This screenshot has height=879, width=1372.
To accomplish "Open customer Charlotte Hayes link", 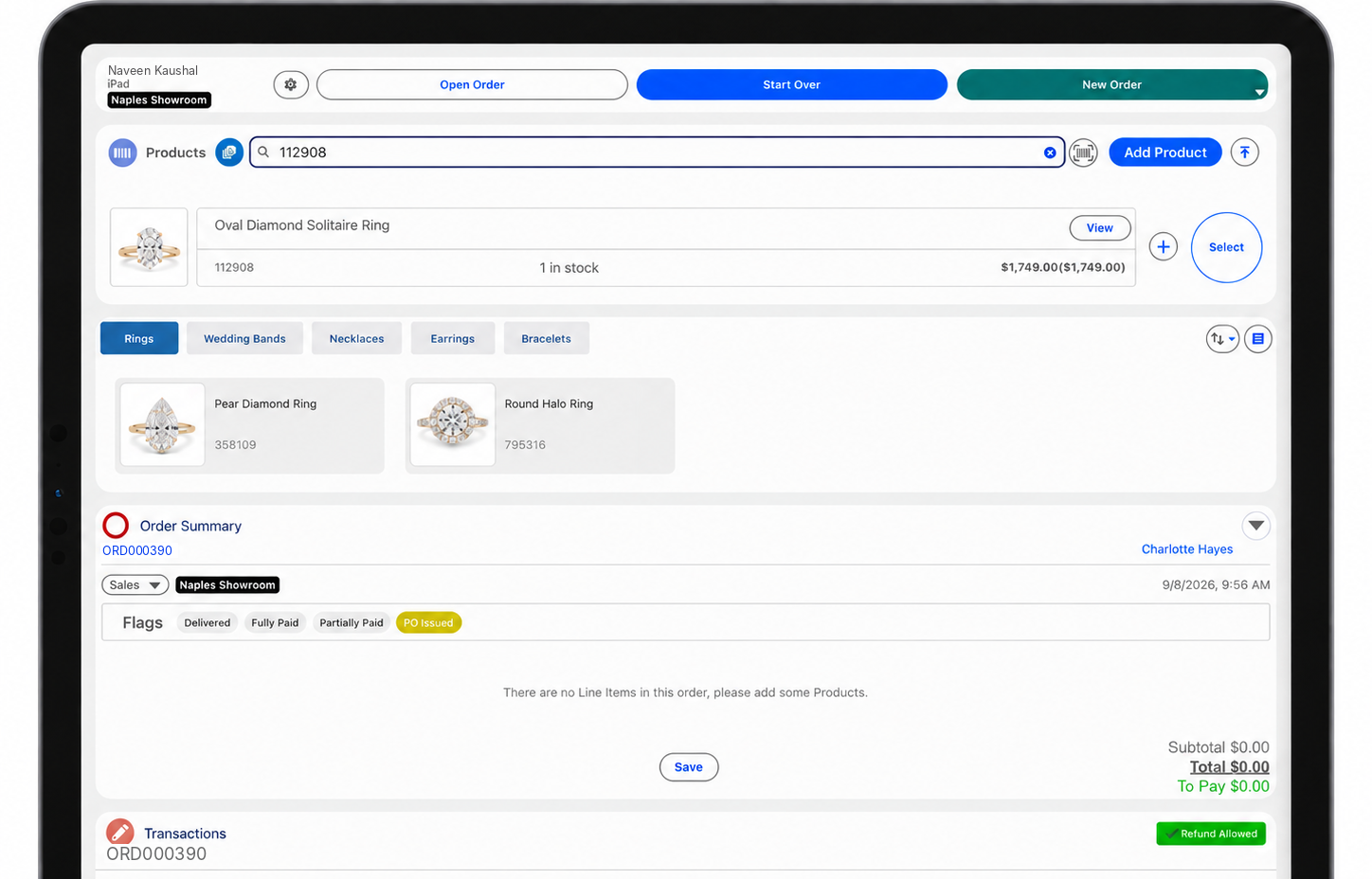I will pos(1187,549).
